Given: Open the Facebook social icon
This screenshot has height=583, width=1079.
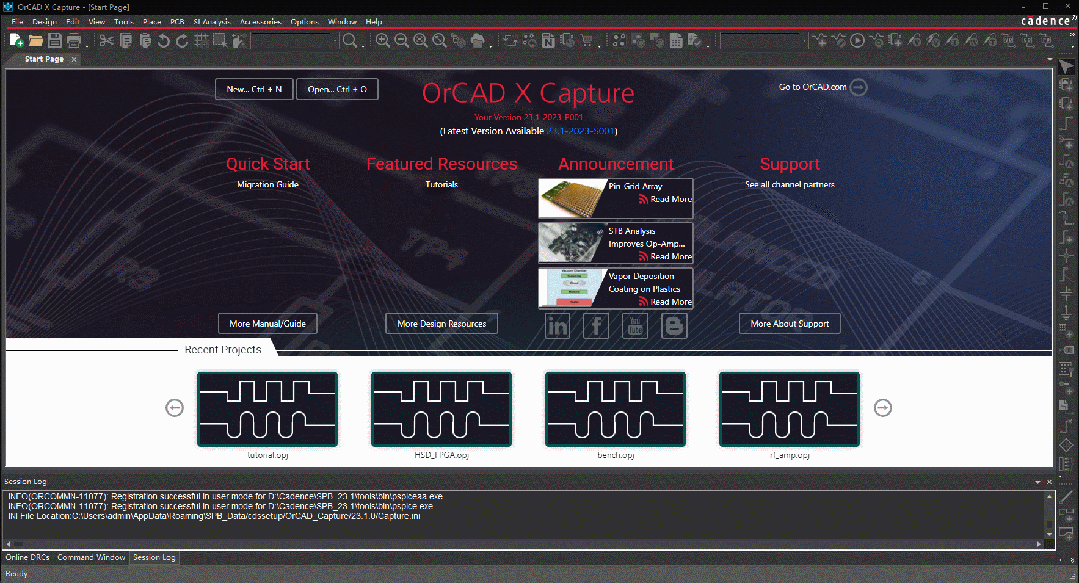Looking at the screenshot, I should 596,326.
